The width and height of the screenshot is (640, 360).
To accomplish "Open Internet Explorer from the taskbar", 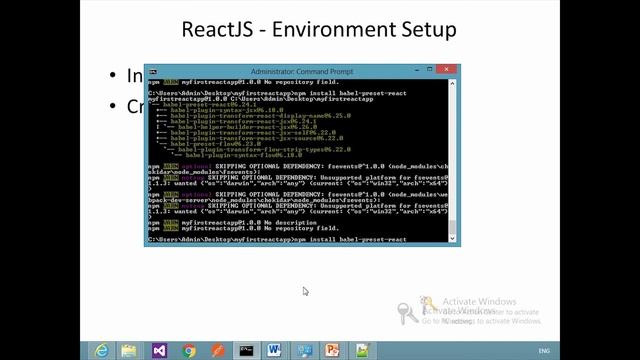I will 101,351.
